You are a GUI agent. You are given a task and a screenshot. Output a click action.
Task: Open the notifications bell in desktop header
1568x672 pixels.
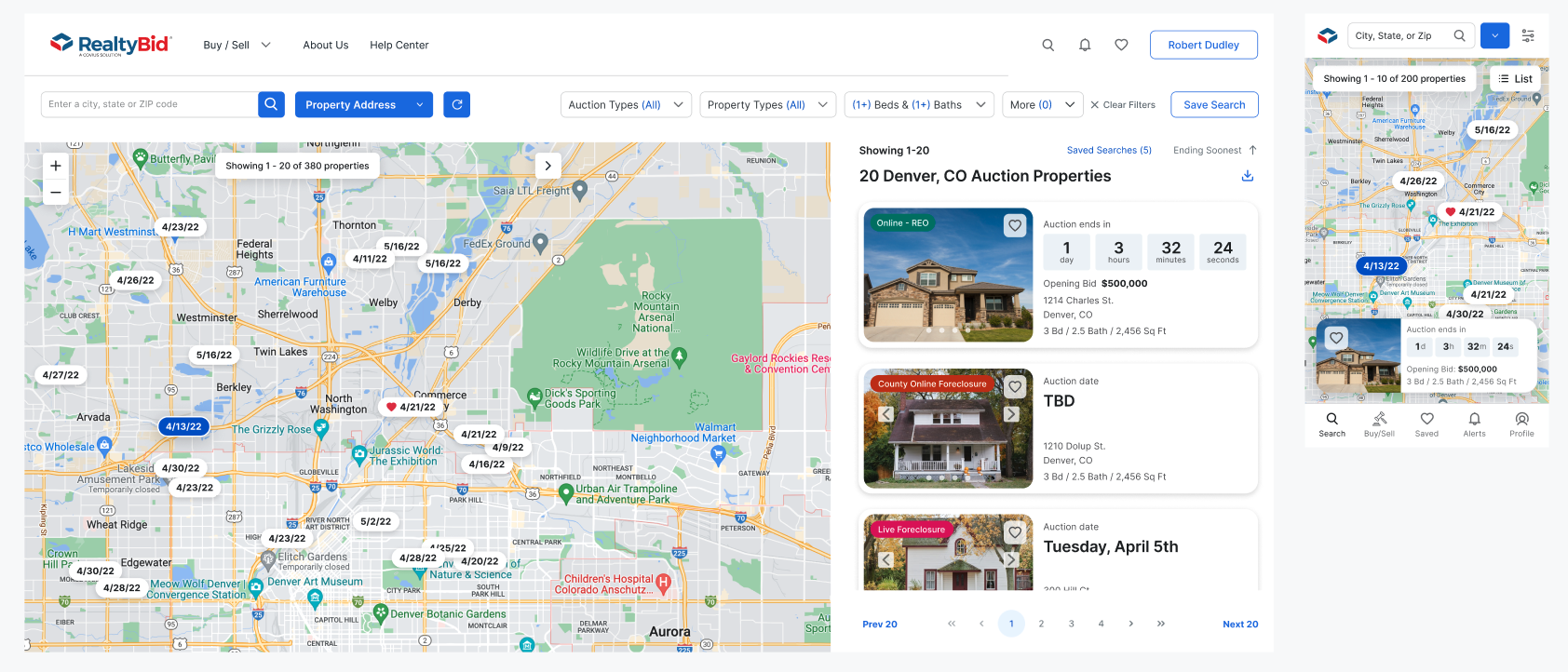(1085, 45)
